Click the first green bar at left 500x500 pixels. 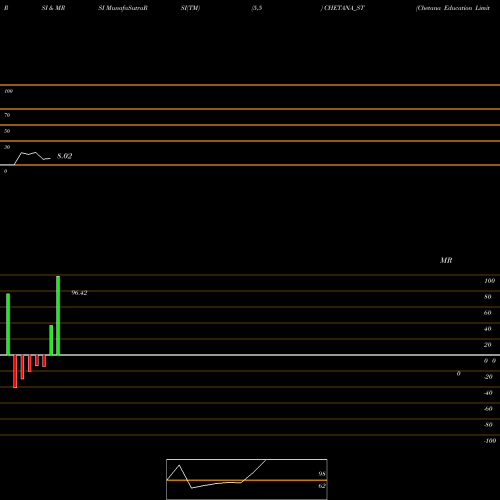(x=8, y=324)
